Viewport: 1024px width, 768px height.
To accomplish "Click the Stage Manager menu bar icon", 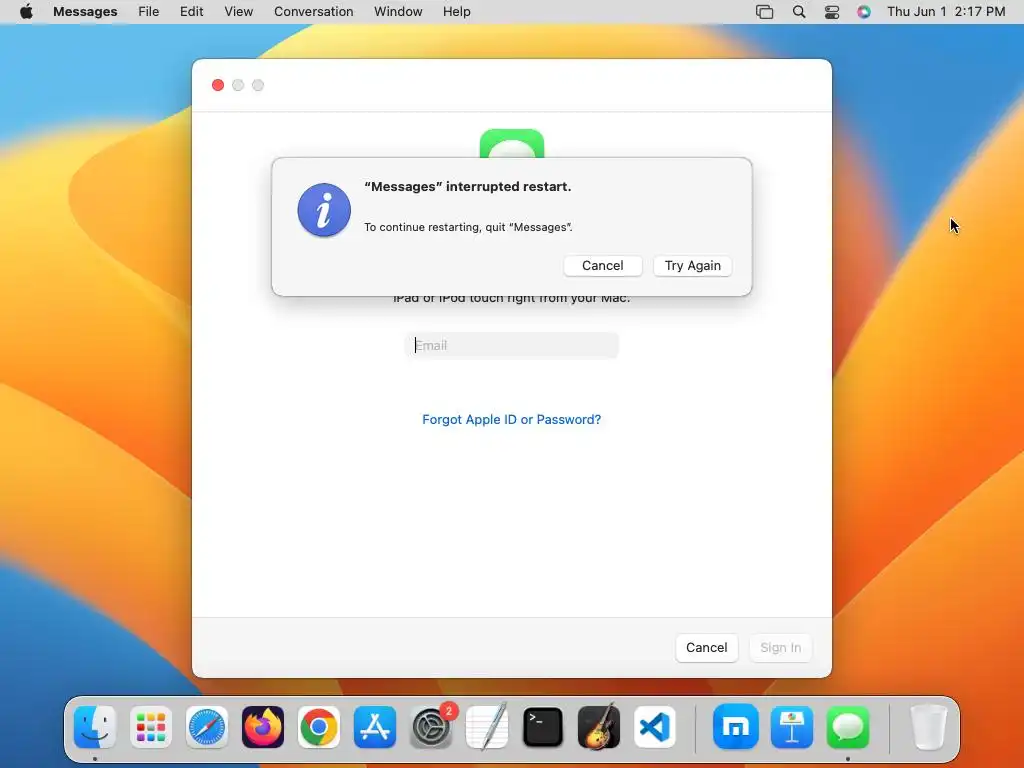I will click(x=765, y=12).
